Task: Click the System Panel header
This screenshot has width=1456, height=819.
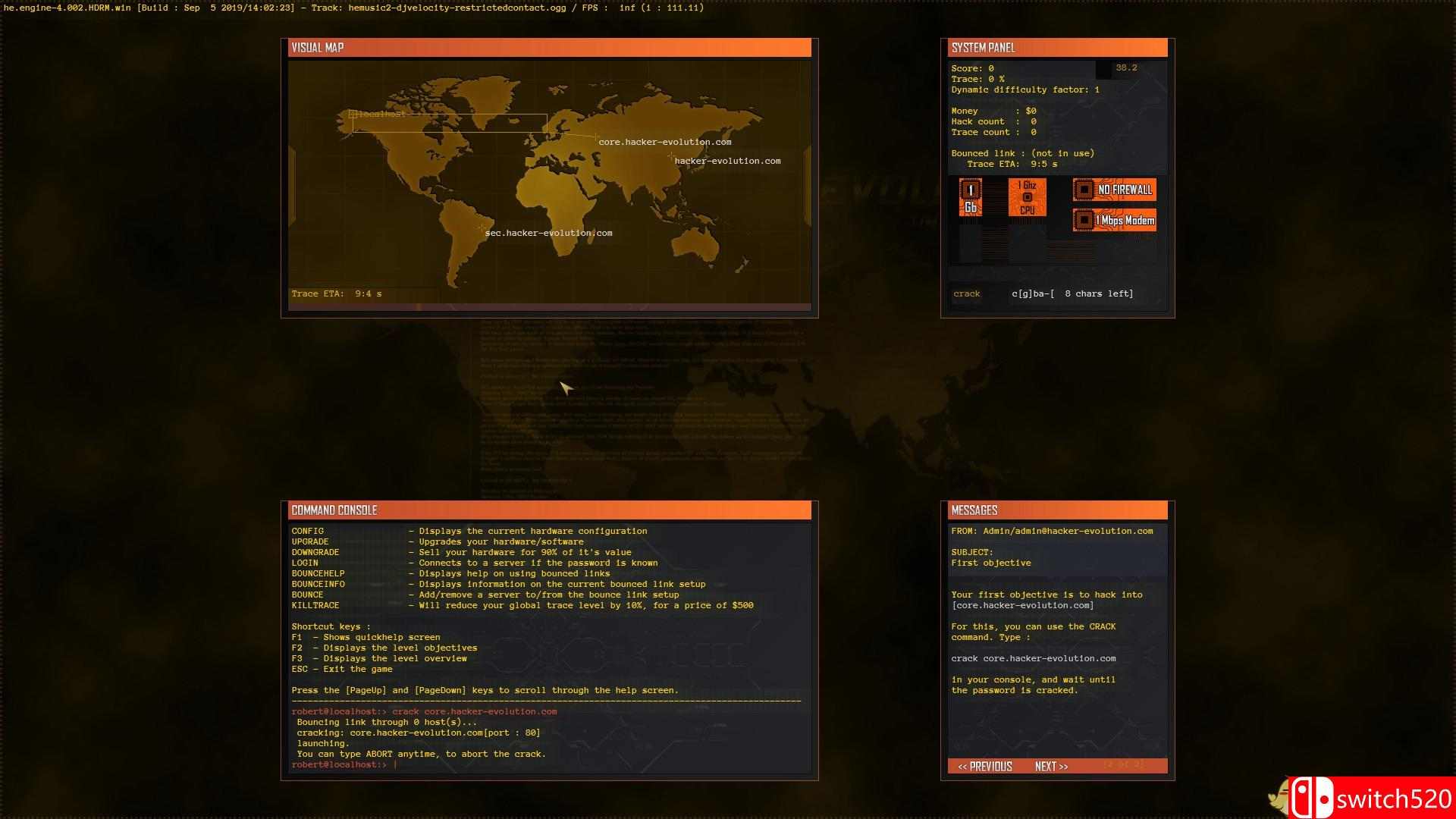Action: click(1057, 48)
